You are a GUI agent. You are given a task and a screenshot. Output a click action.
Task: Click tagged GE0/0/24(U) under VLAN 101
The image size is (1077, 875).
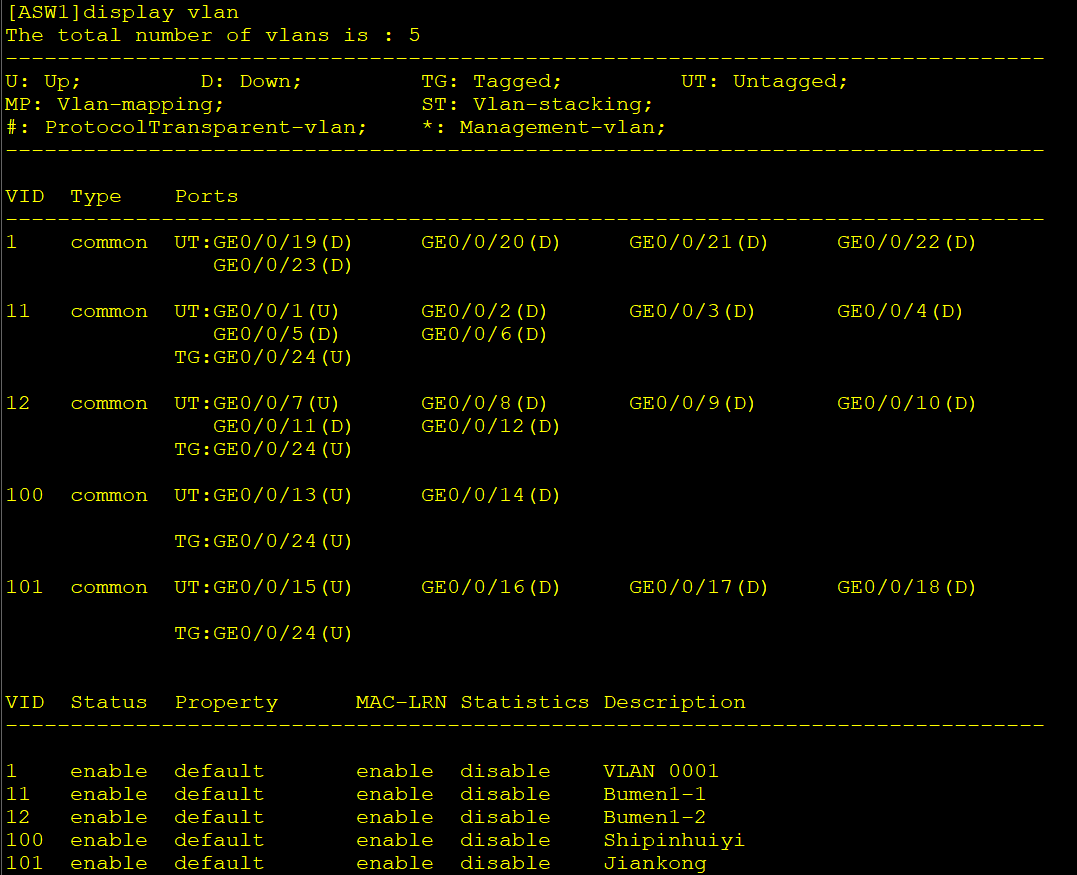pyautogui.click(x=282, y=633)
